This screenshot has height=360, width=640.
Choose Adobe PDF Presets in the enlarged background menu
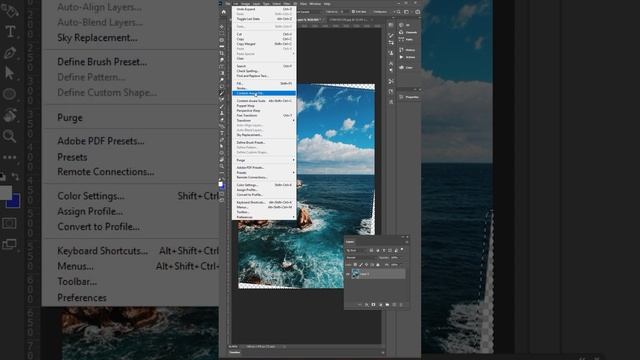click(x=100, y=141)
